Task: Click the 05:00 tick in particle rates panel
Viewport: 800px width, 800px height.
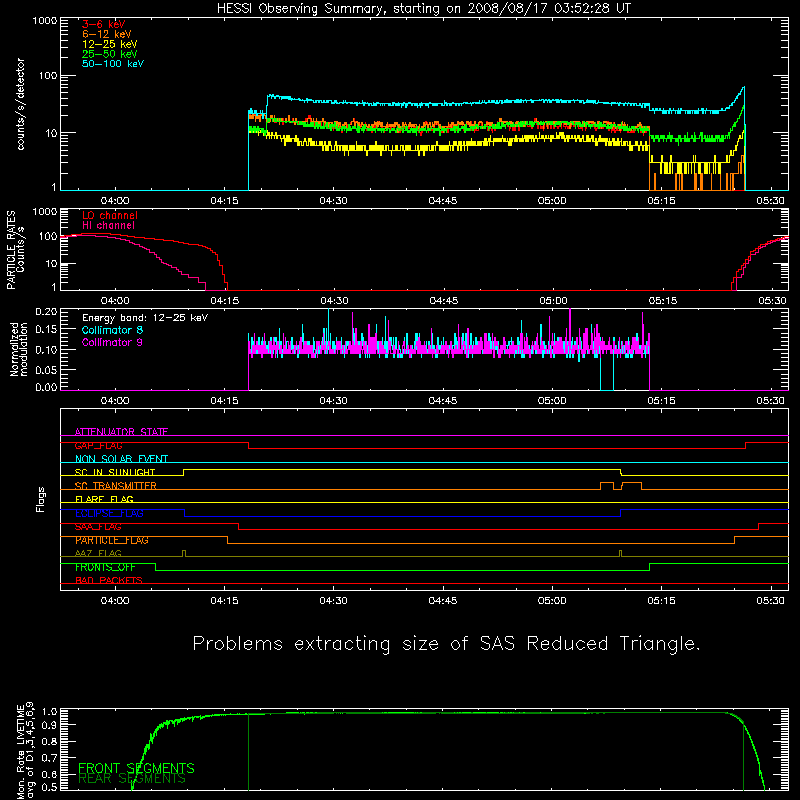Action: click(x=553, y=301)
